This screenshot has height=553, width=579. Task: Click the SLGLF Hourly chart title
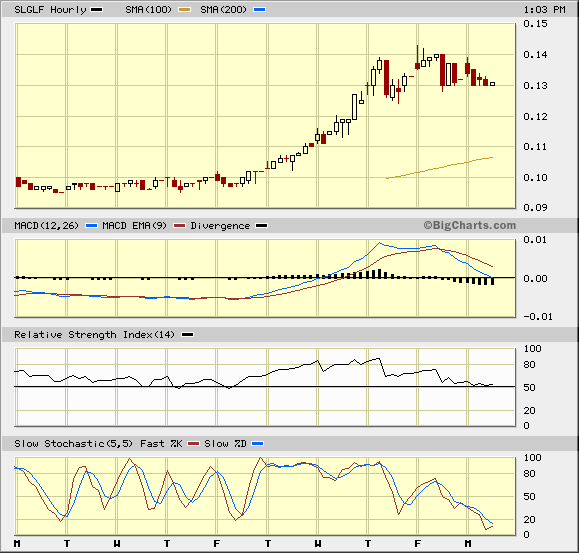point(50,10)
